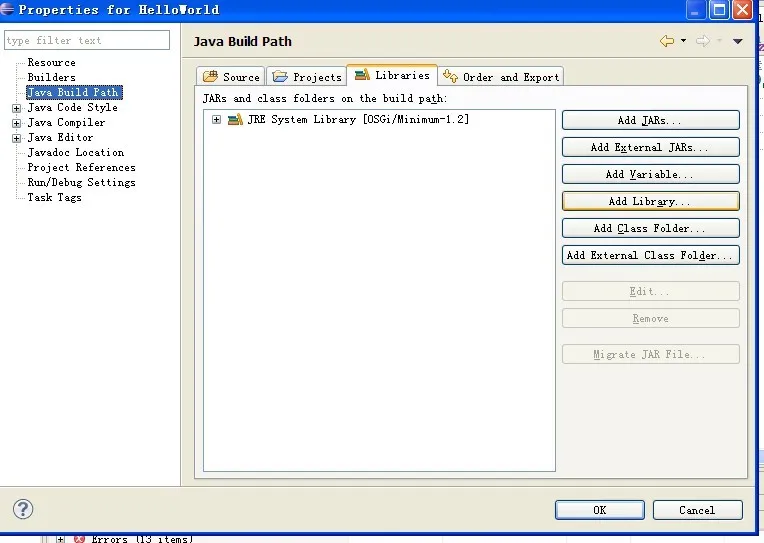Open the Order and Export tab
Image resolution: width=764 pixels, height=543 pixels.
coord(501,77)
